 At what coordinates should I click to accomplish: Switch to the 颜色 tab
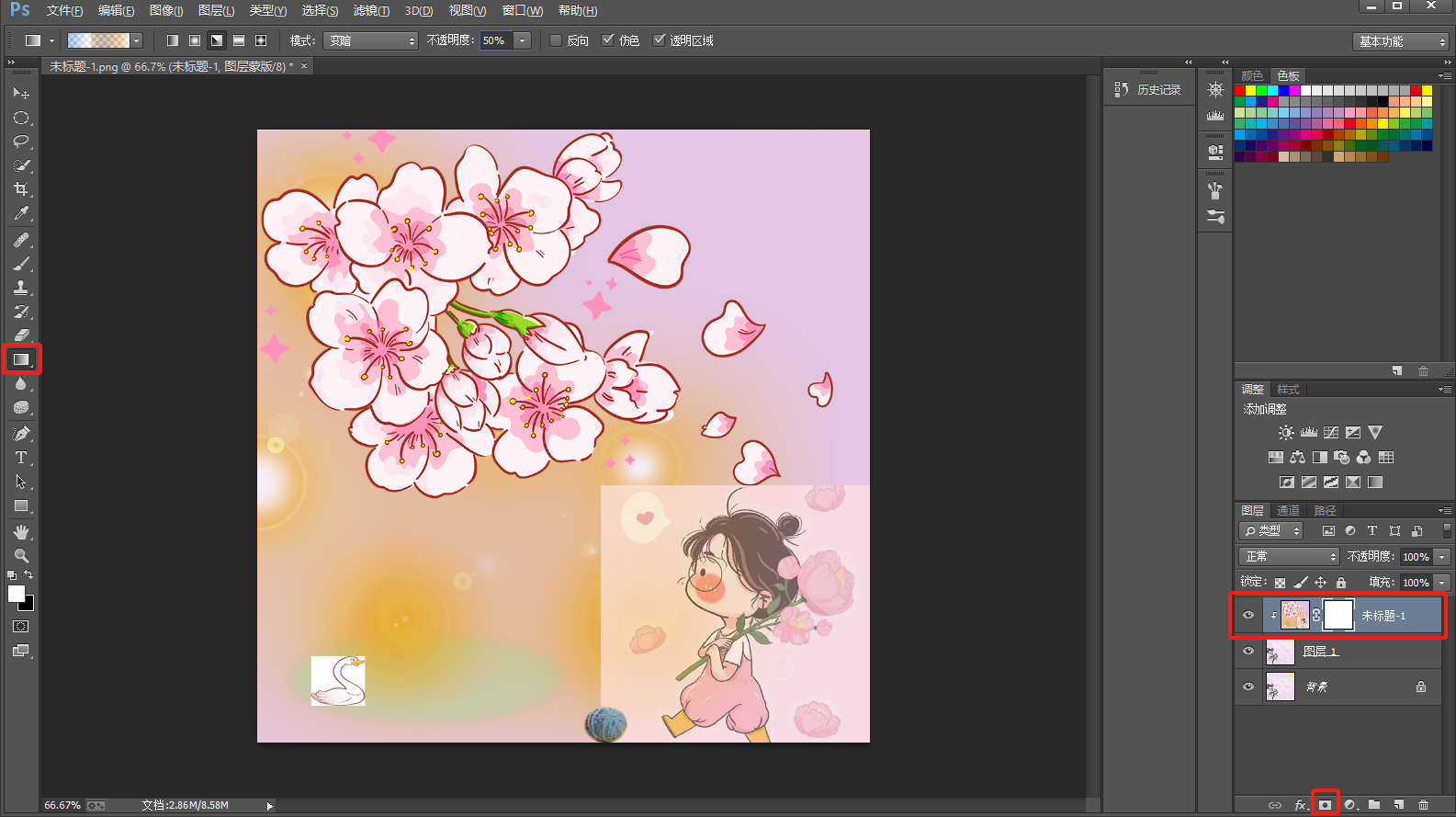point(1252,75)
